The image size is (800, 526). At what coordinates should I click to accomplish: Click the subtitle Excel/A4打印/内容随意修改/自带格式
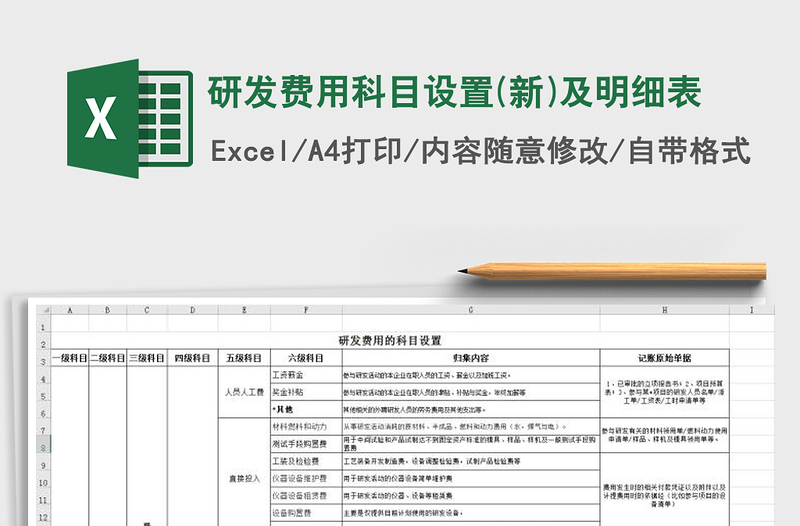(480, 151)
